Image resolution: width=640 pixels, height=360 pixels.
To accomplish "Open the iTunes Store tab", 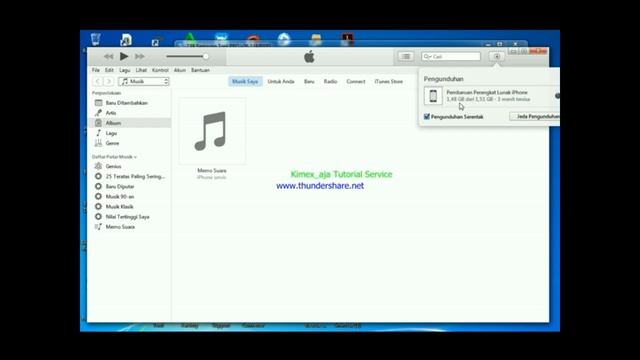I will point(389,82).
